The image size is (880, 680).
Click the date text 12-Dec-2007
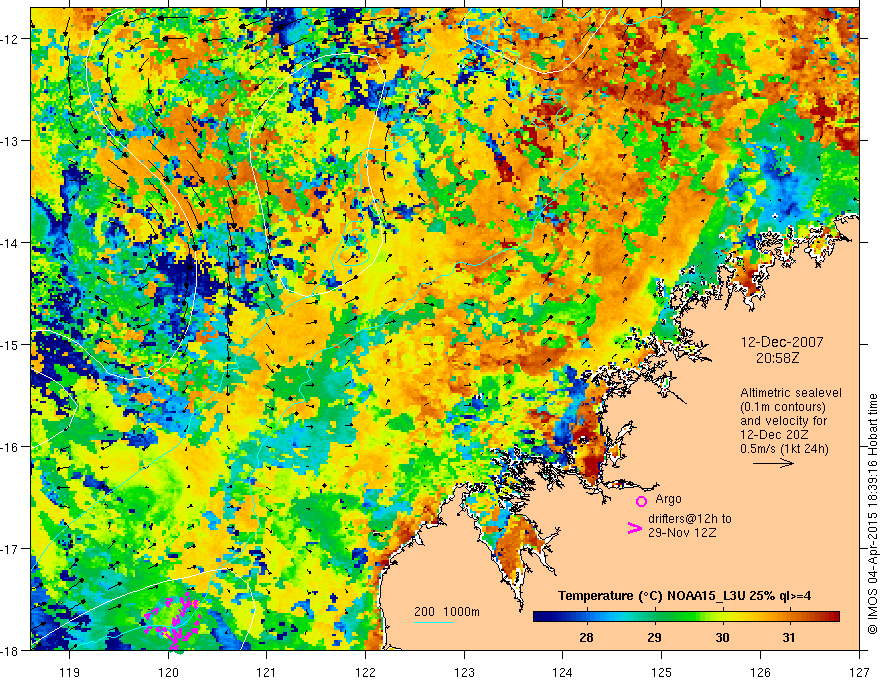[782, 342]
